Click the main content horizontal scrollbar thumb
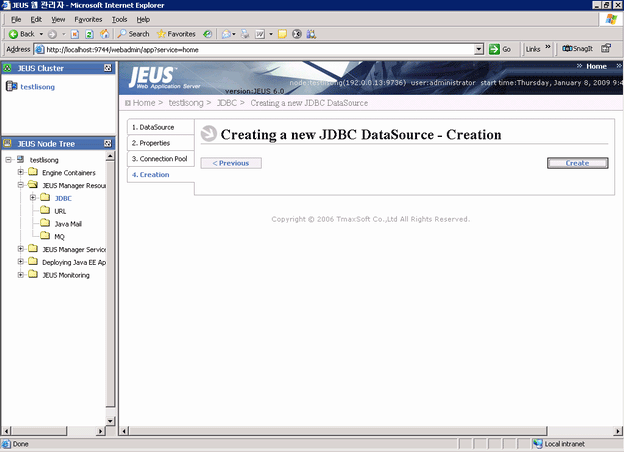 pos(338,431)
